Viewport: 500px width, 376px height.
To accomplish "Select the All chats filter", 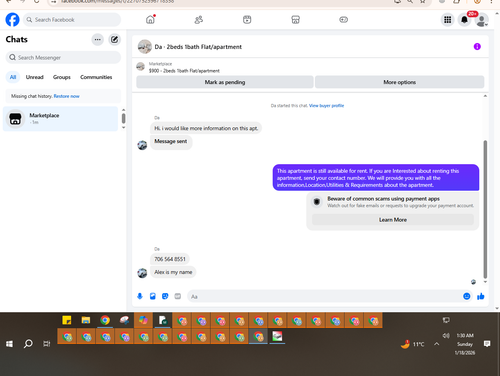I will click(x=13, y=77).
